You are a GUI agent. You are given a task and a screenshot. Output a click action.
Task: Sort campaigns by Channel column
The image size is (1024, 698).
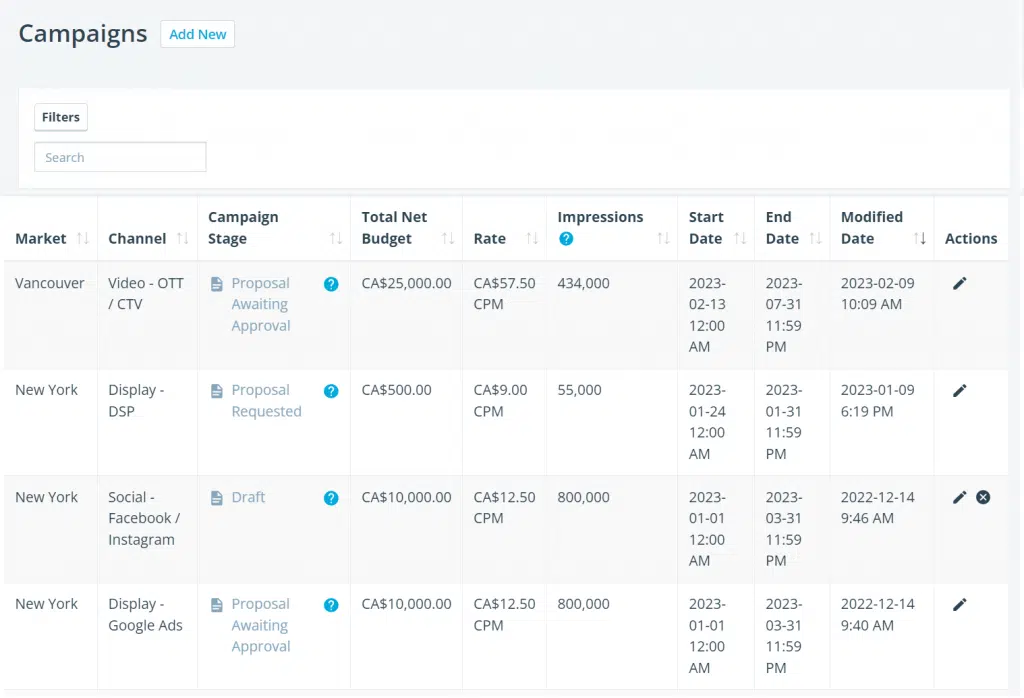182,239
